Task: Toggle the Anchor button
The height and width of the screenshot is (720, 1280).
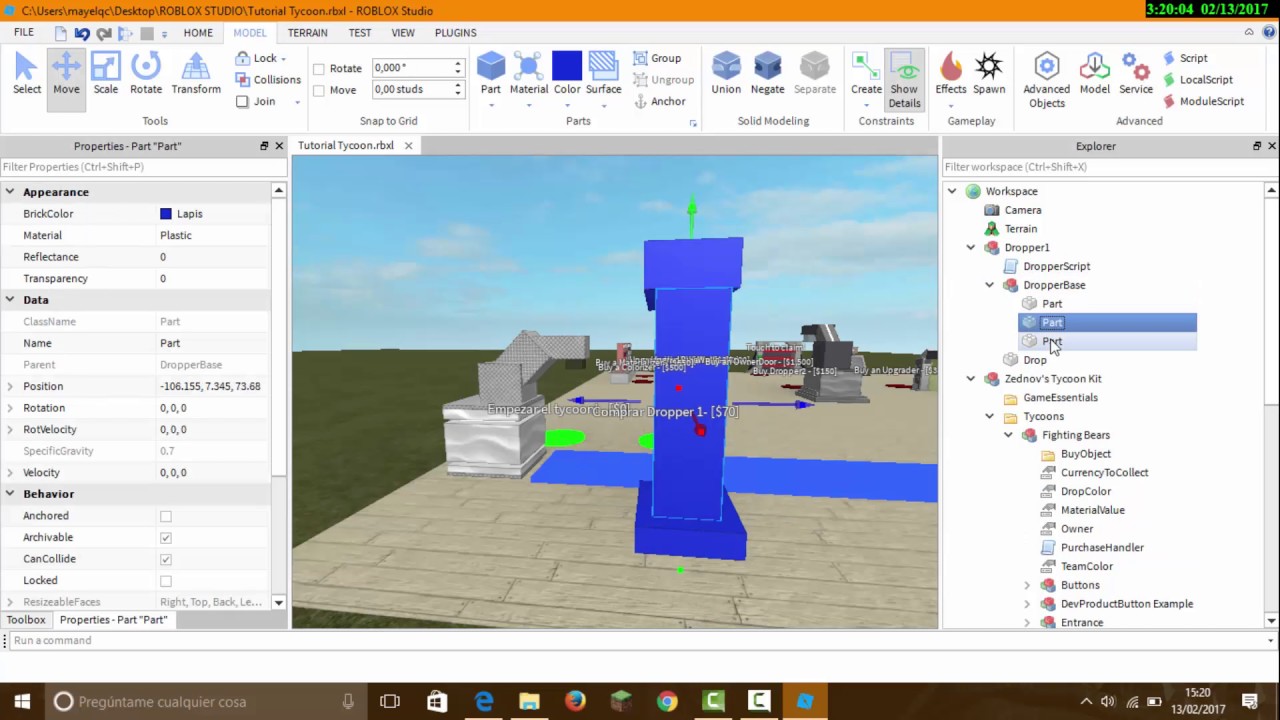Action: pos(658,101)
